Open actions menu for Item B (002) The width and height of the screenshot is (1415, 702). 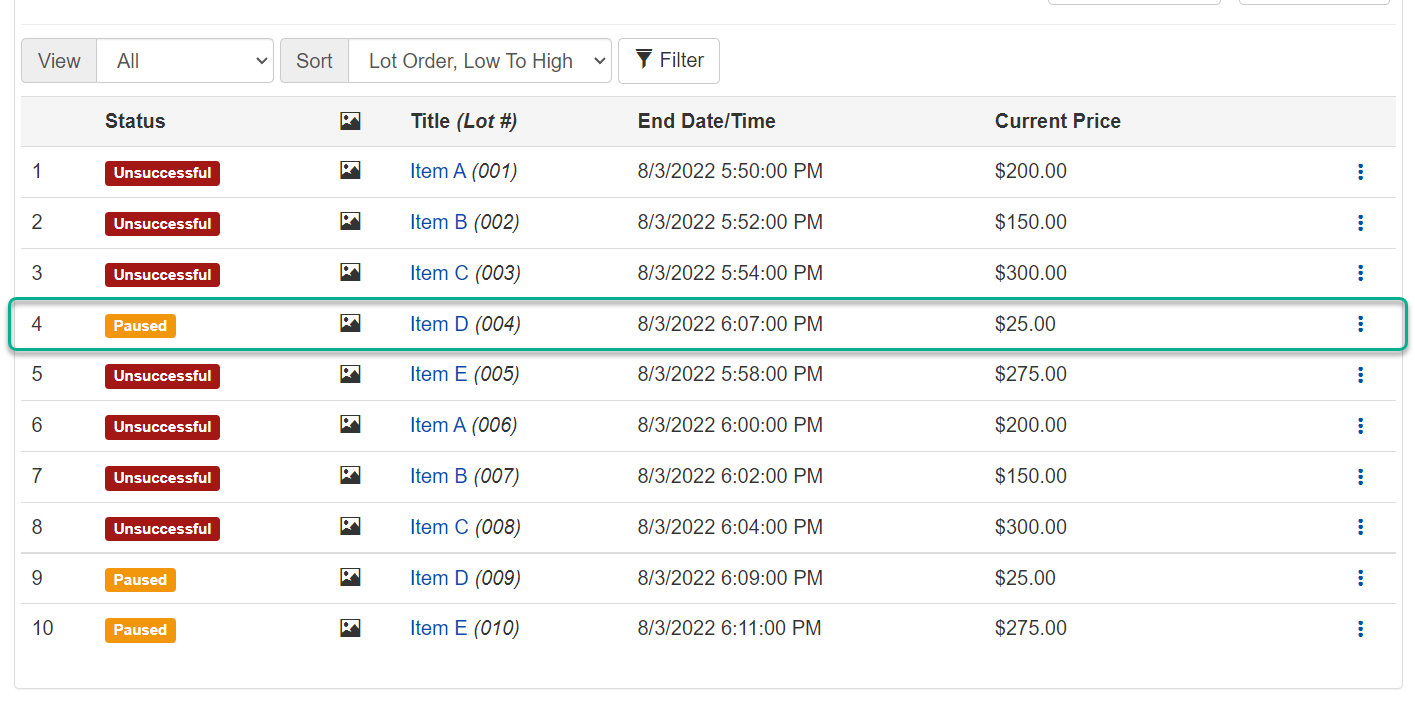pos(1360,223)
